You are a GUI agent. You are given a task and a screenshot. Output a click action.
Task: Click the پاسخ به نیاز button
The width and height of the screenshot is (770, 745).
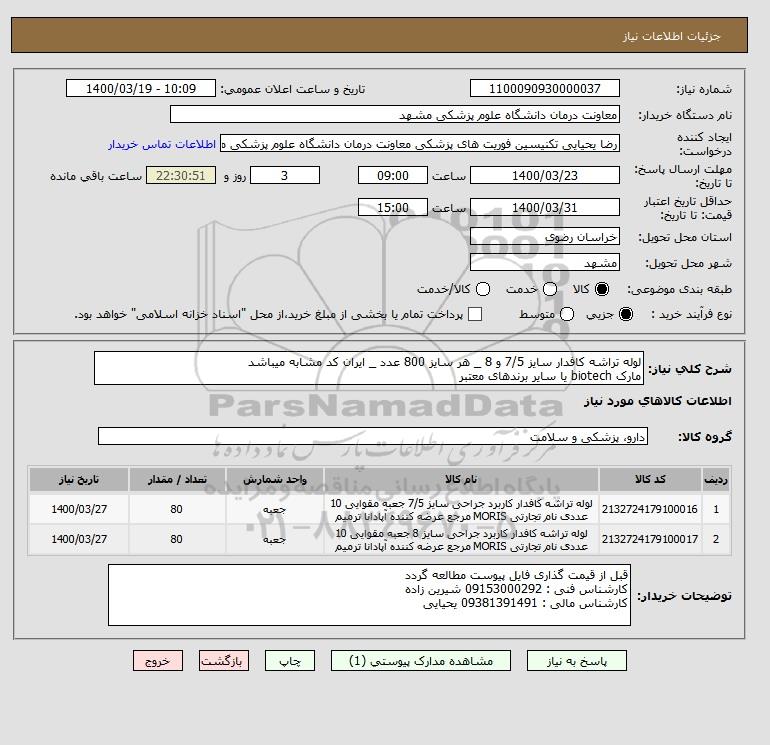(577, 661)
